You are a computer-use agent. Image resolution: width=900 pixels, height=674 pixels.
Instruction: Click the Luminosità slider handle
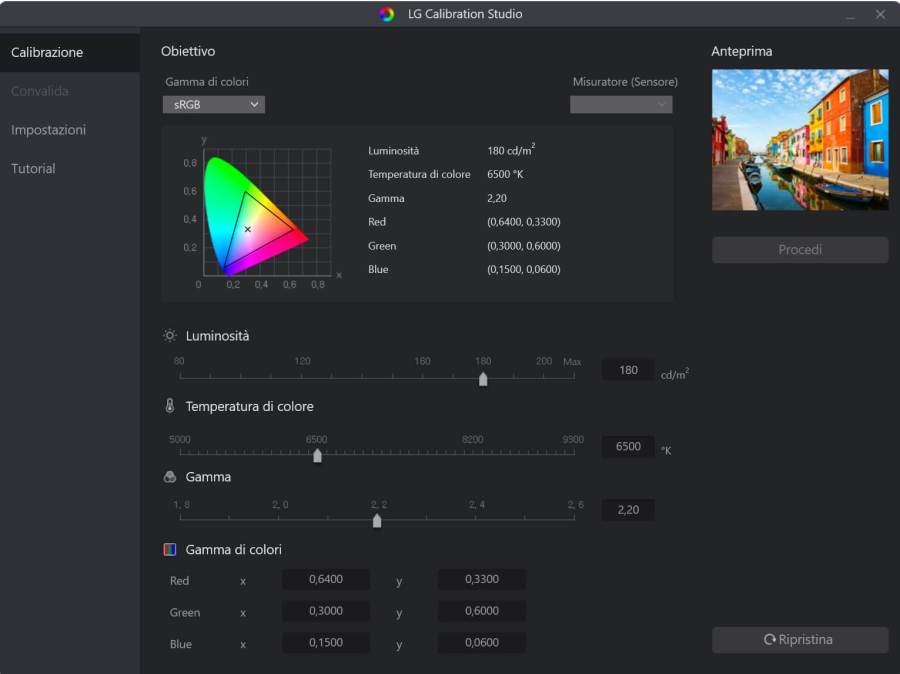click(483, 379)
